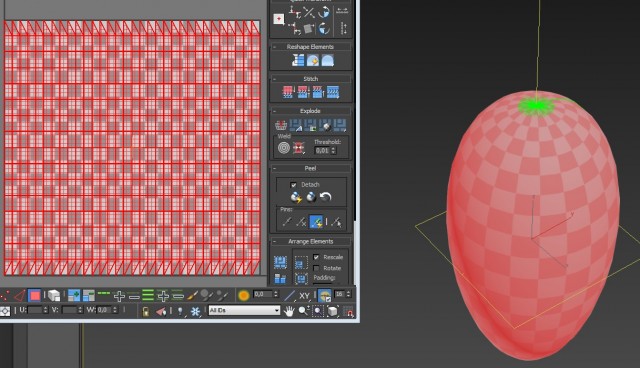Image resolution: width=640 pixels, height=368 pixels.
Task: Collapse the Reshape Elements rollout
Action: pyautogui.click(x=274, y=47)
